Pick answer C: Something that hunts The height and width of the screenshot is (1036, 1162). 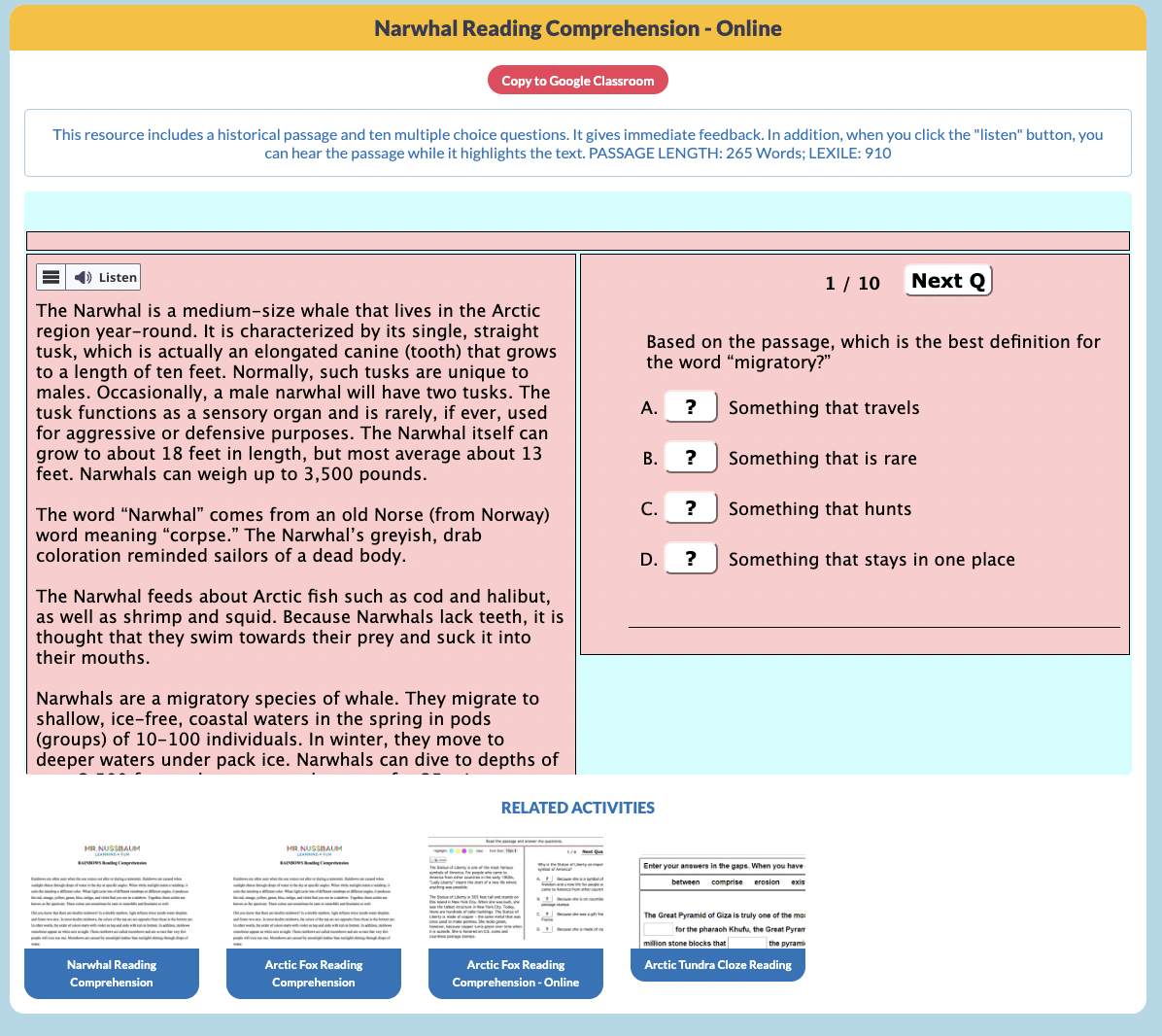tap(691, 508)
